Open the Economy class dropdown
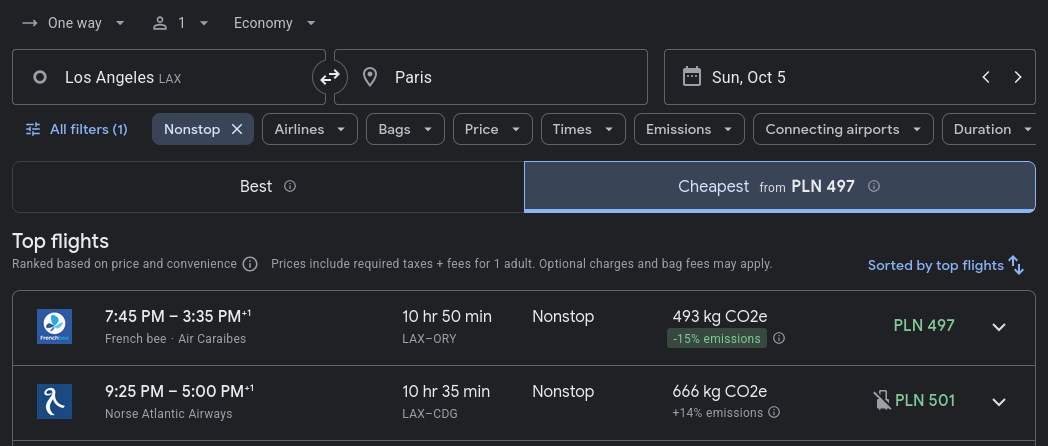Viewport: 1048px width, 446px height. click(274, 23)
